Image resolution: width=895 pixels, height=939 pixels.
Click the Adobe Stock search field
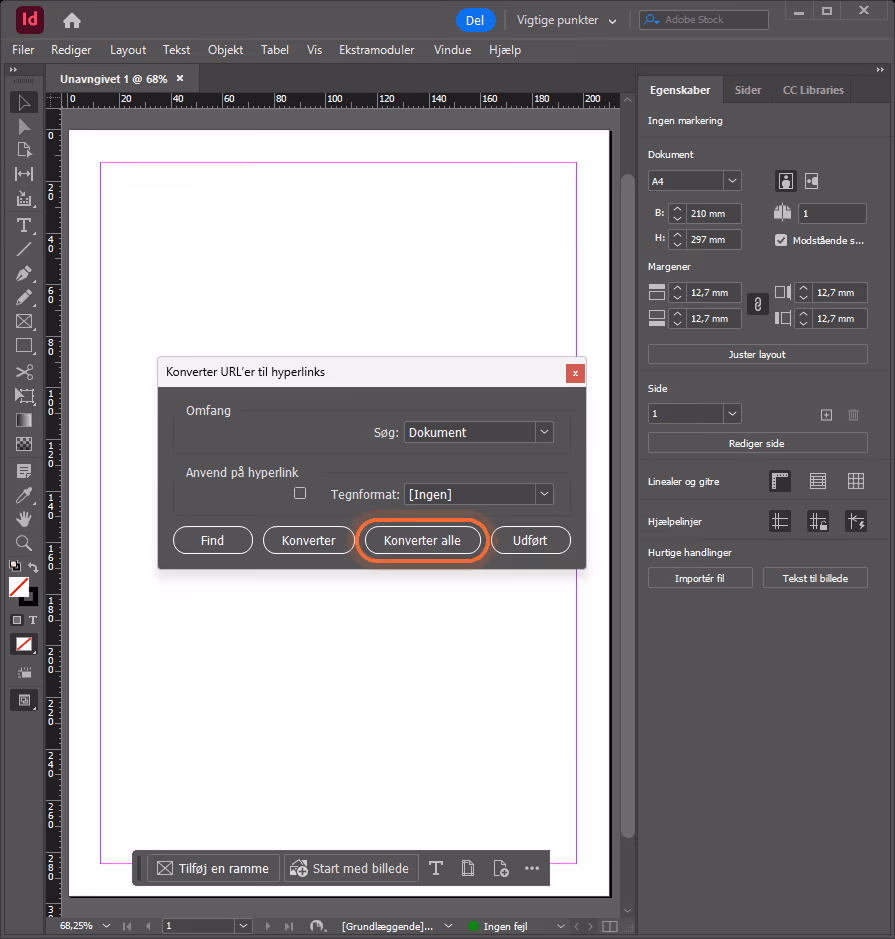click(704, 20)
